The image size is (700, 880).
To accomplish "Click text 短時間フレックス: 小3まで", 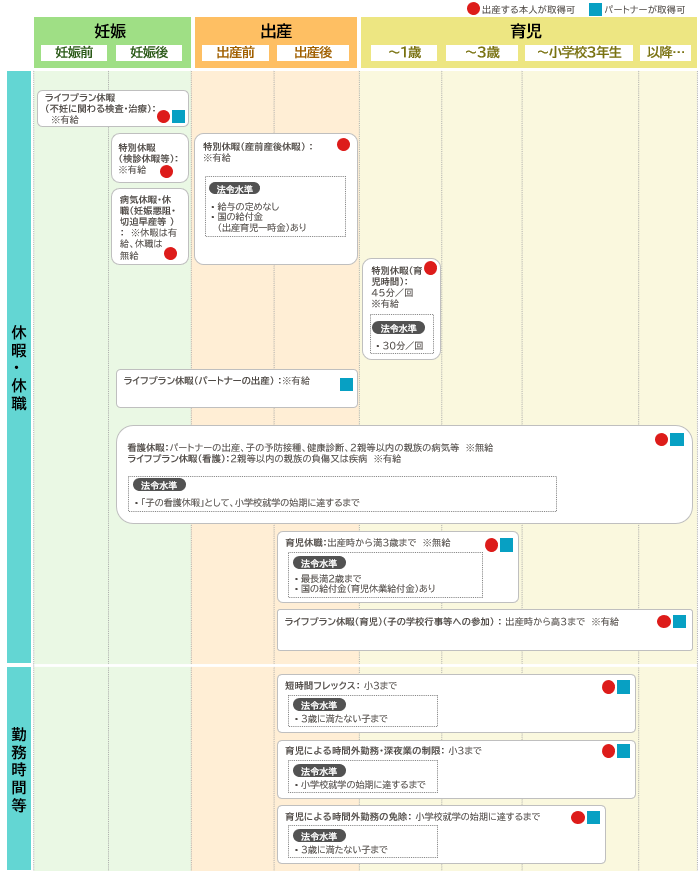I will tap(341, 685).
